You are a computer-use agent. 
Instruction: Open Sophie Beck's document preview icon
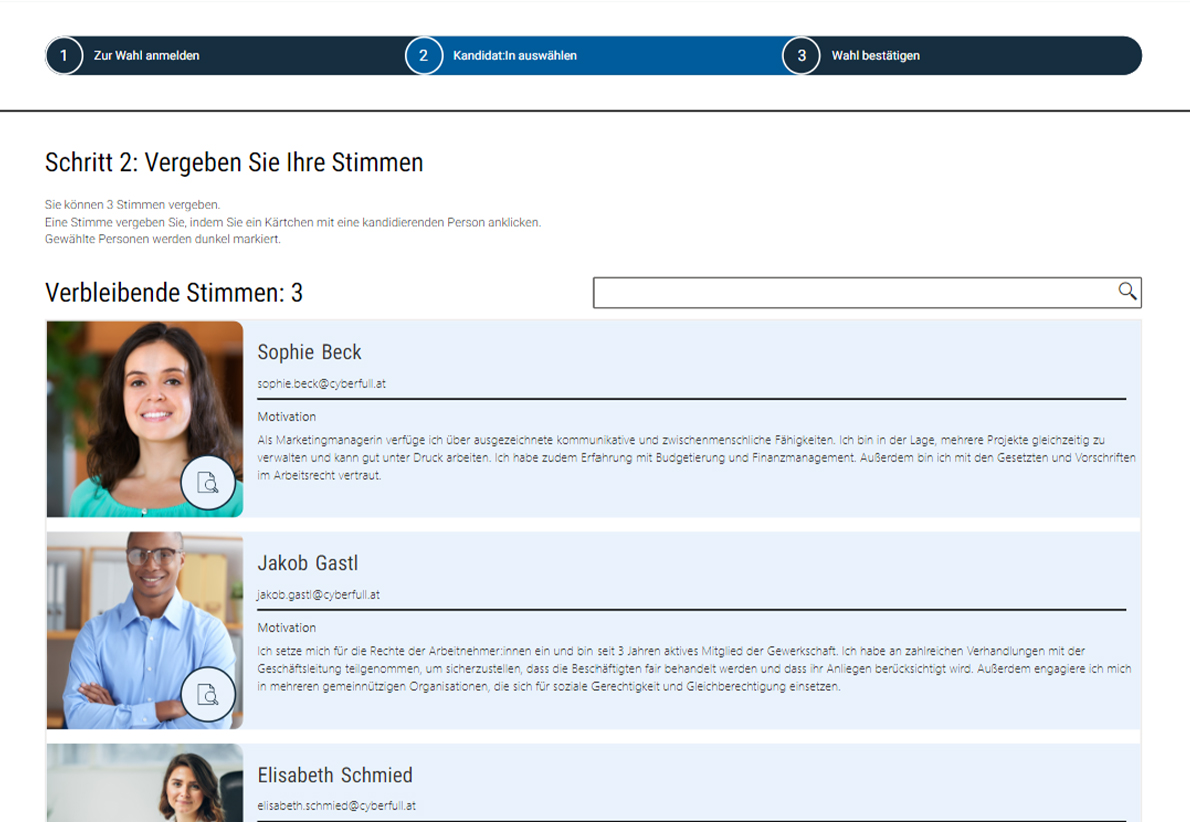[x=208, y=483]
